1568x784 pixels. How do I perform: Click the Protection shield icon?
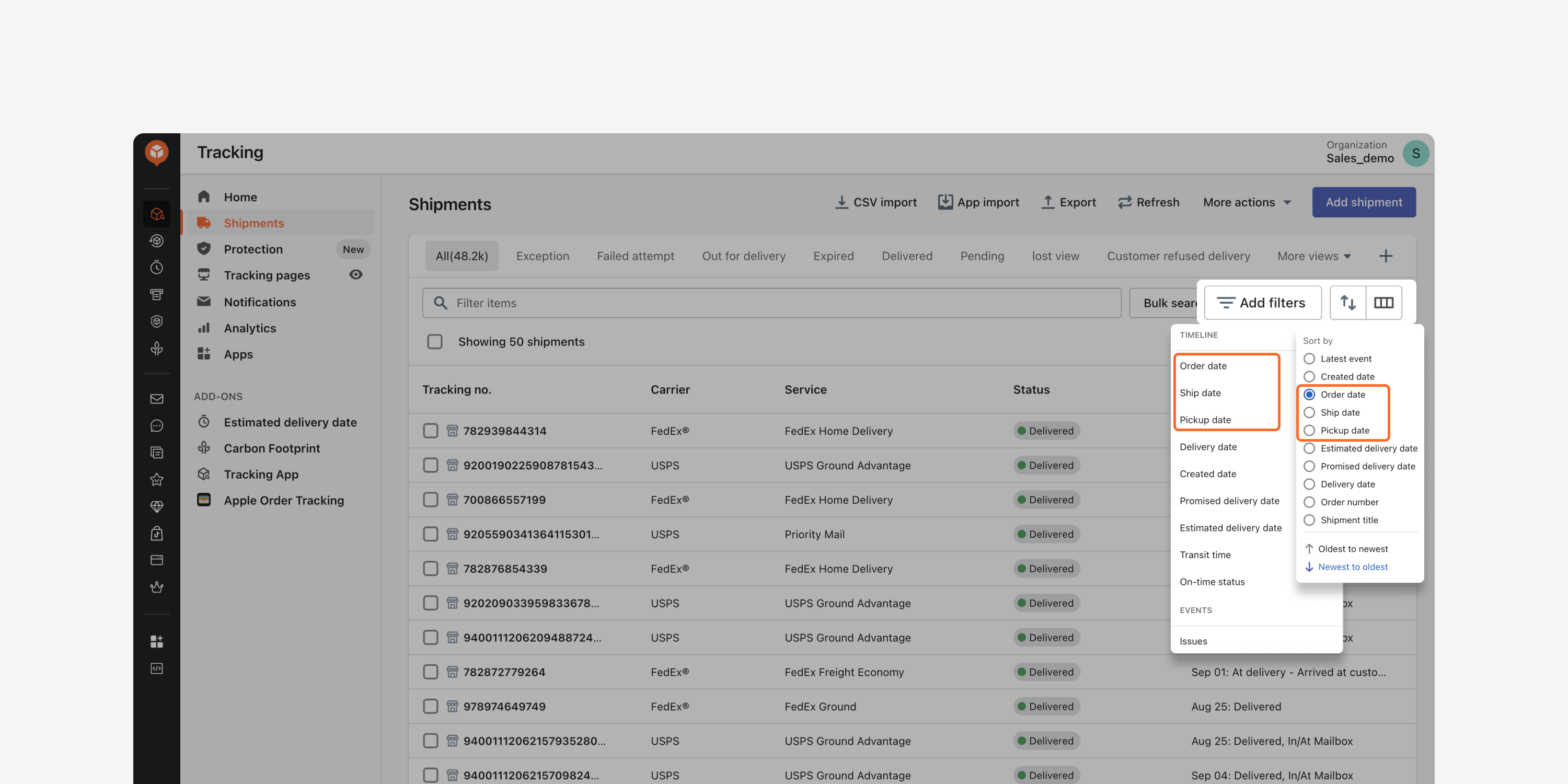coord(204,249)
